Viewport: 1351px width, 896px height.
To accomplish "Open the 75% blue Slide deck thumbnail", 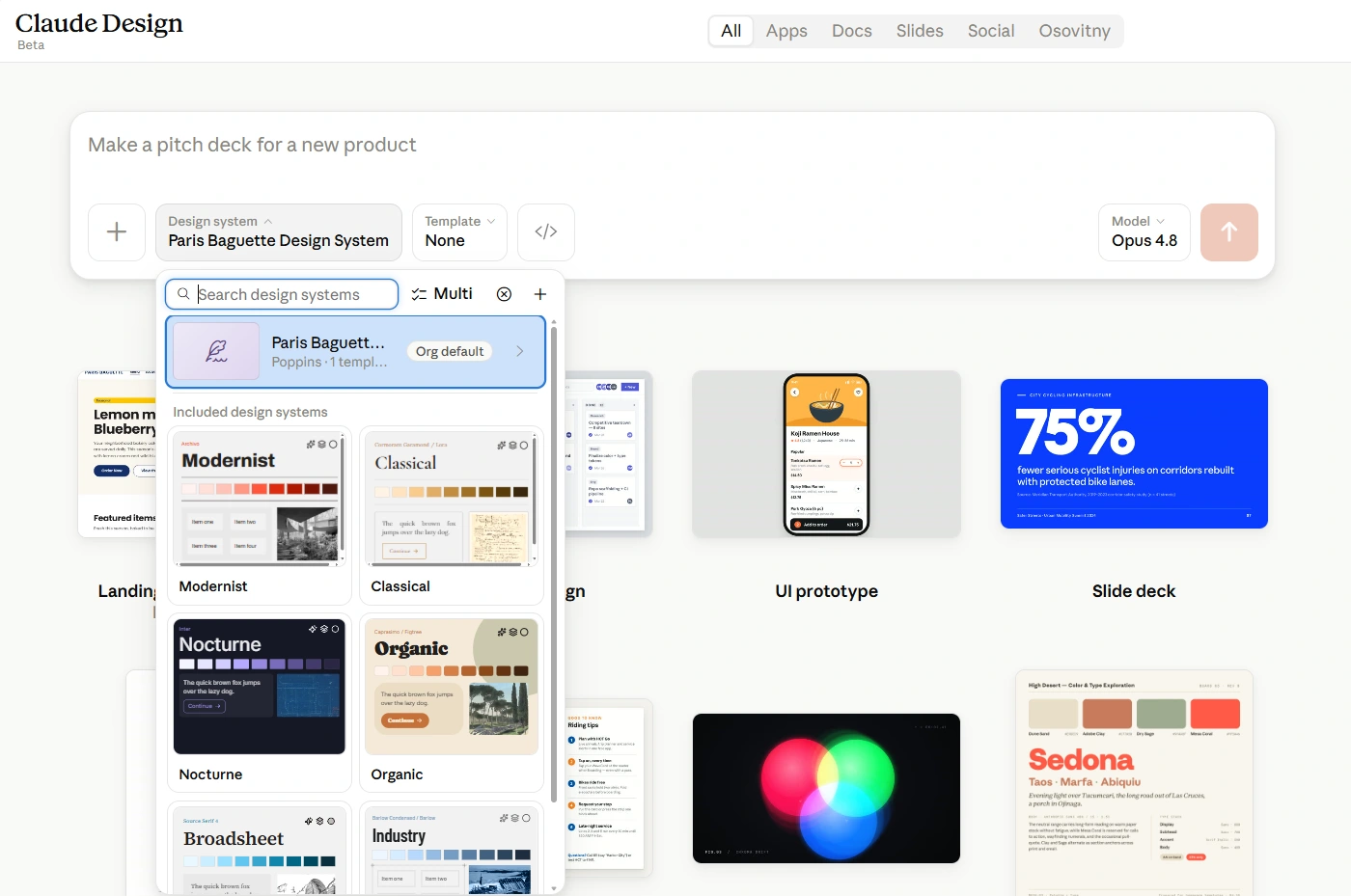I will (1134, 453).
